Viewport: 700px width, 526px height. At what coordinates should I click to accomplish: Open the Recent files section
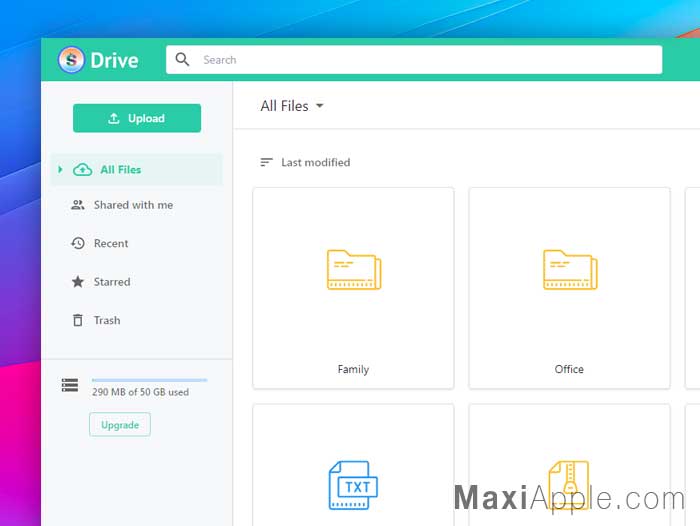(111, 243)
